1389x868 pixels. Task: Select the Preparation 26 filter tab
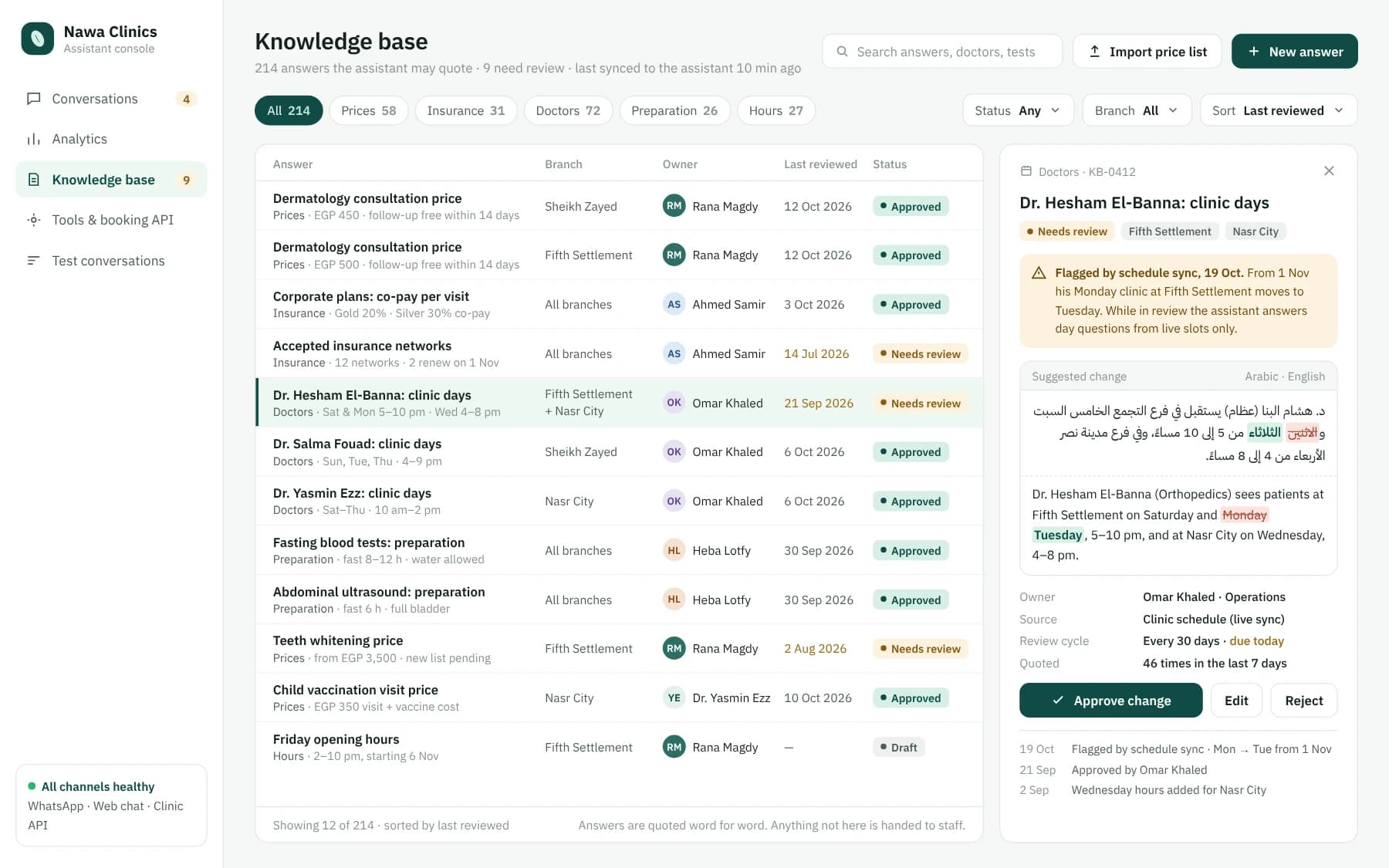pyautogui.click(x=674, y=110)
